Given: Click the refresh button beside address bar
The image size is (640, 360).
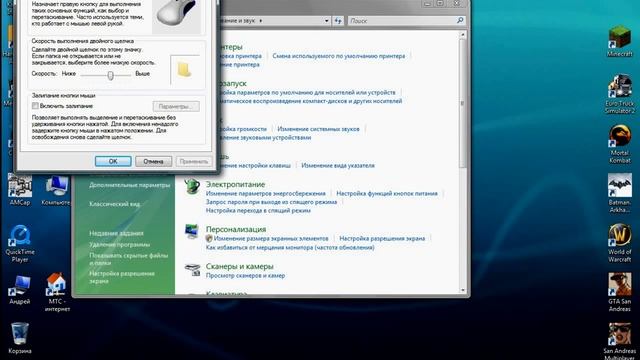Looking at the screenshot, I should pos(338,20).
